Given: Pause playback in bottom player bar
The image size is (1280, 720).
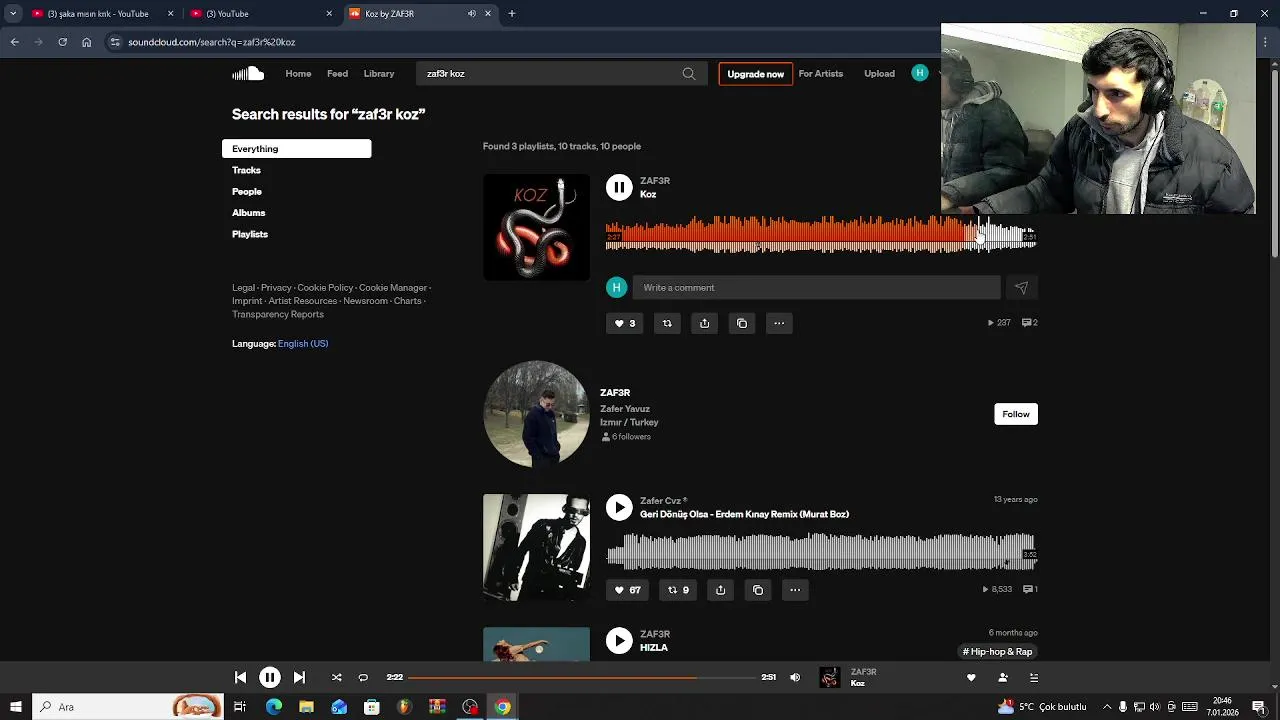Looking at the screenshot, I should 270,677.
